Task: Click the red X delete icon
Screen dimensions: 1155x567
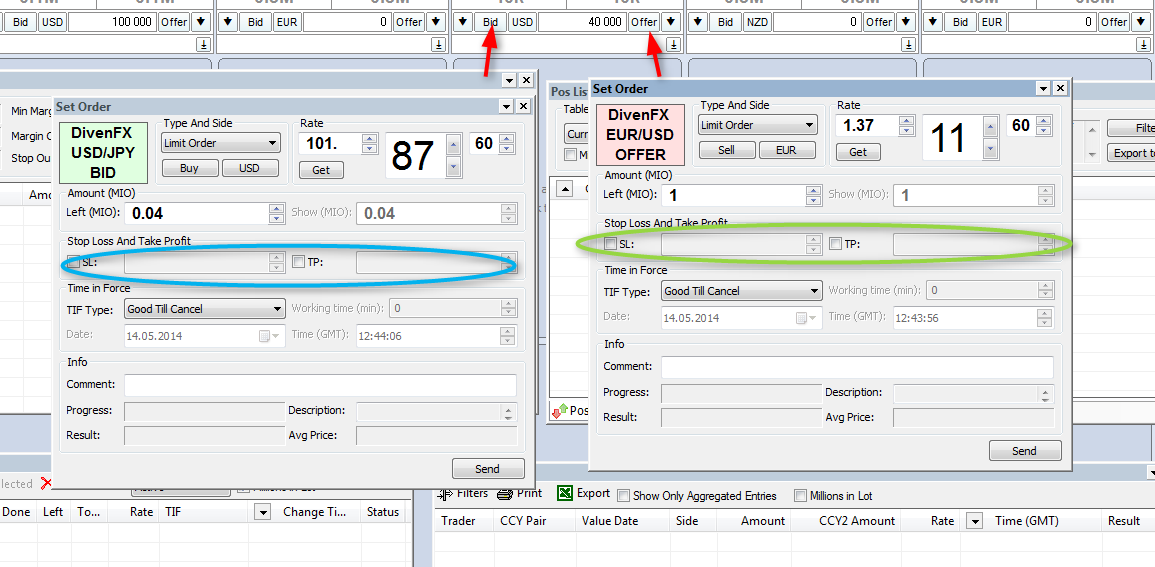Action: click(46, 483)
